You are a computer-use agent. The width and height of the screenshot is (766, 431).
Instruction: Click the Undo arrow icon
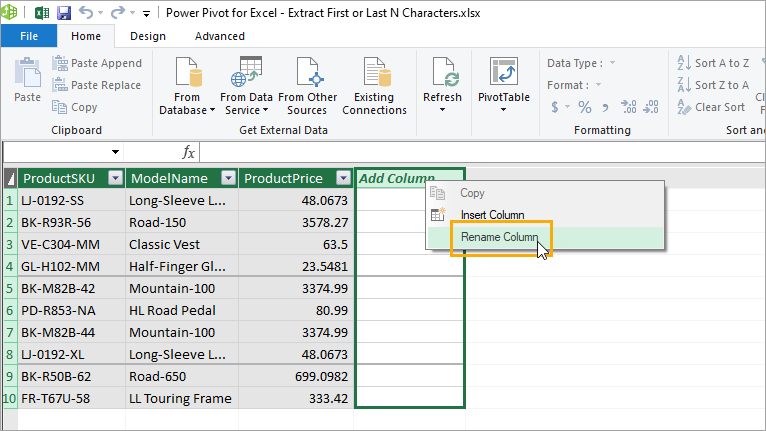click(86, 12)
